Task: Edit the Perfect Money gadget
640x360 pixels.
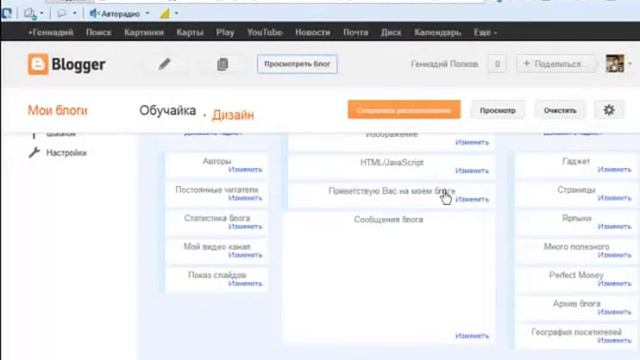Action: coord(614,284)
